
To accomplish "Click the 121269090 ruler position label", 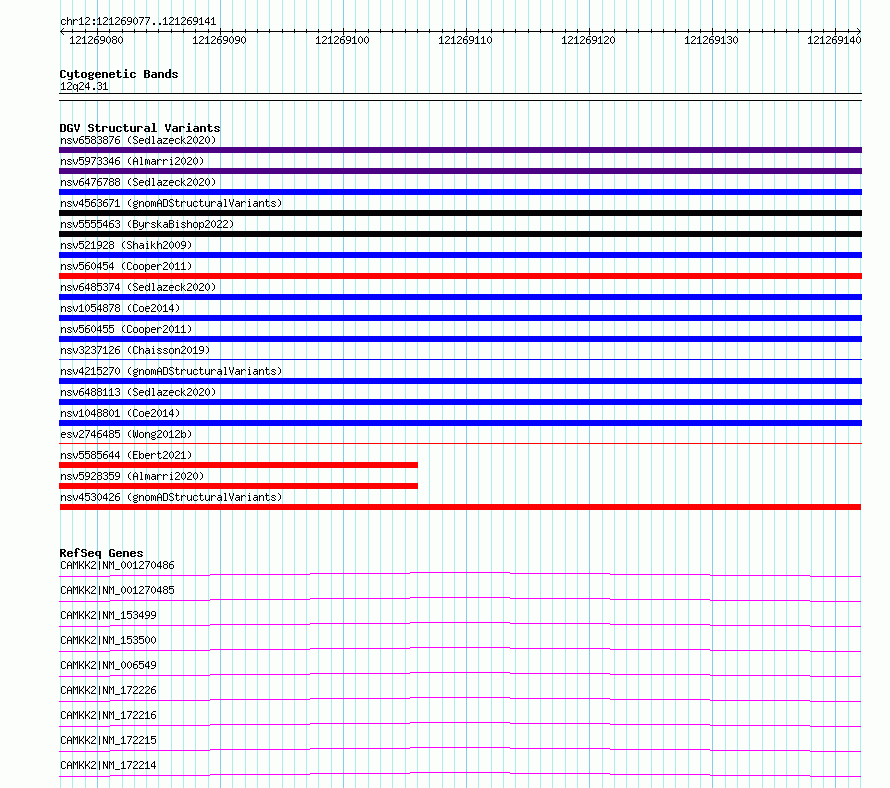I will [219, 40].
